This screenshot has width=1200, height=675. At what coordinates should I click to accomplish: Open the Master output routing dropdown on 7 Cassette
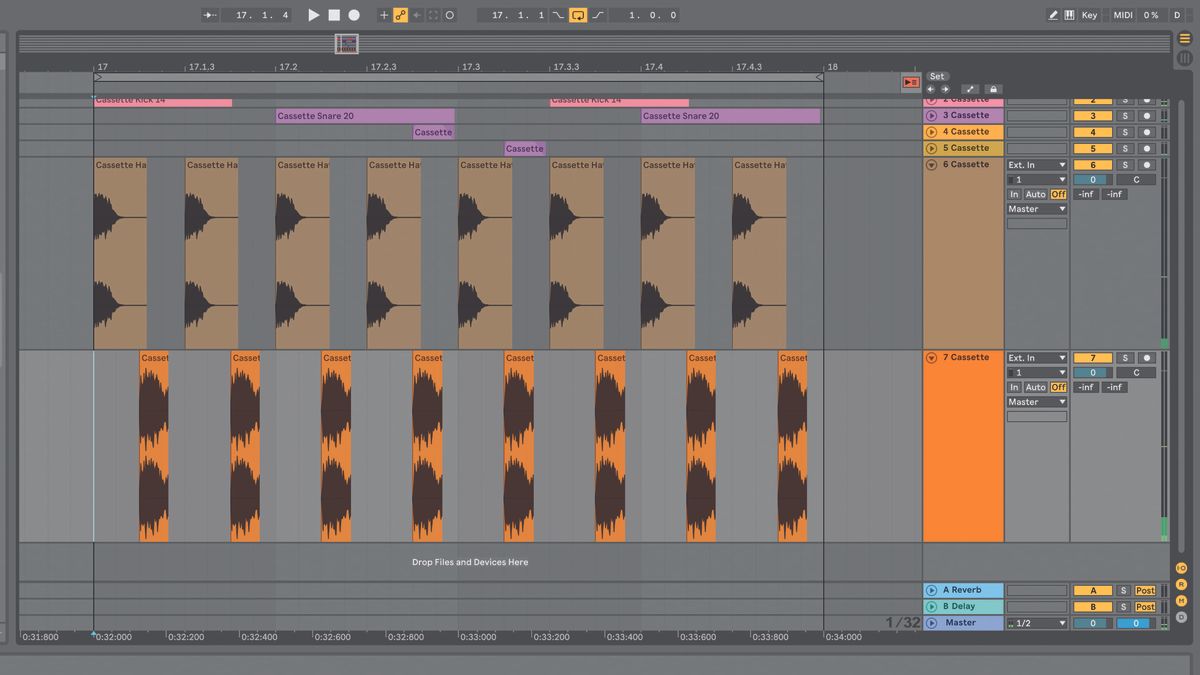(x=1036, y=401)
